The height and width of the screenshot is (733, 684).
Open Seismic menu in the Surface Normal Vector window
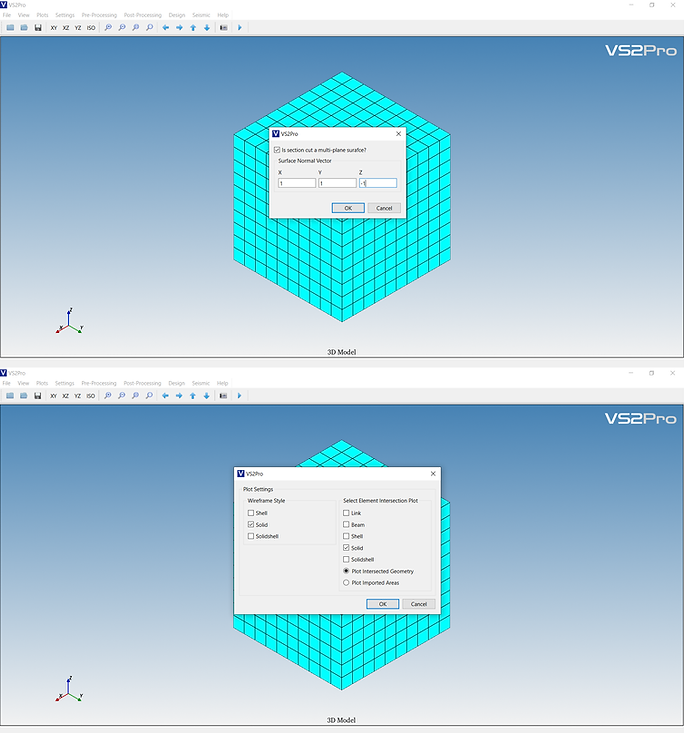click(201, 15)
